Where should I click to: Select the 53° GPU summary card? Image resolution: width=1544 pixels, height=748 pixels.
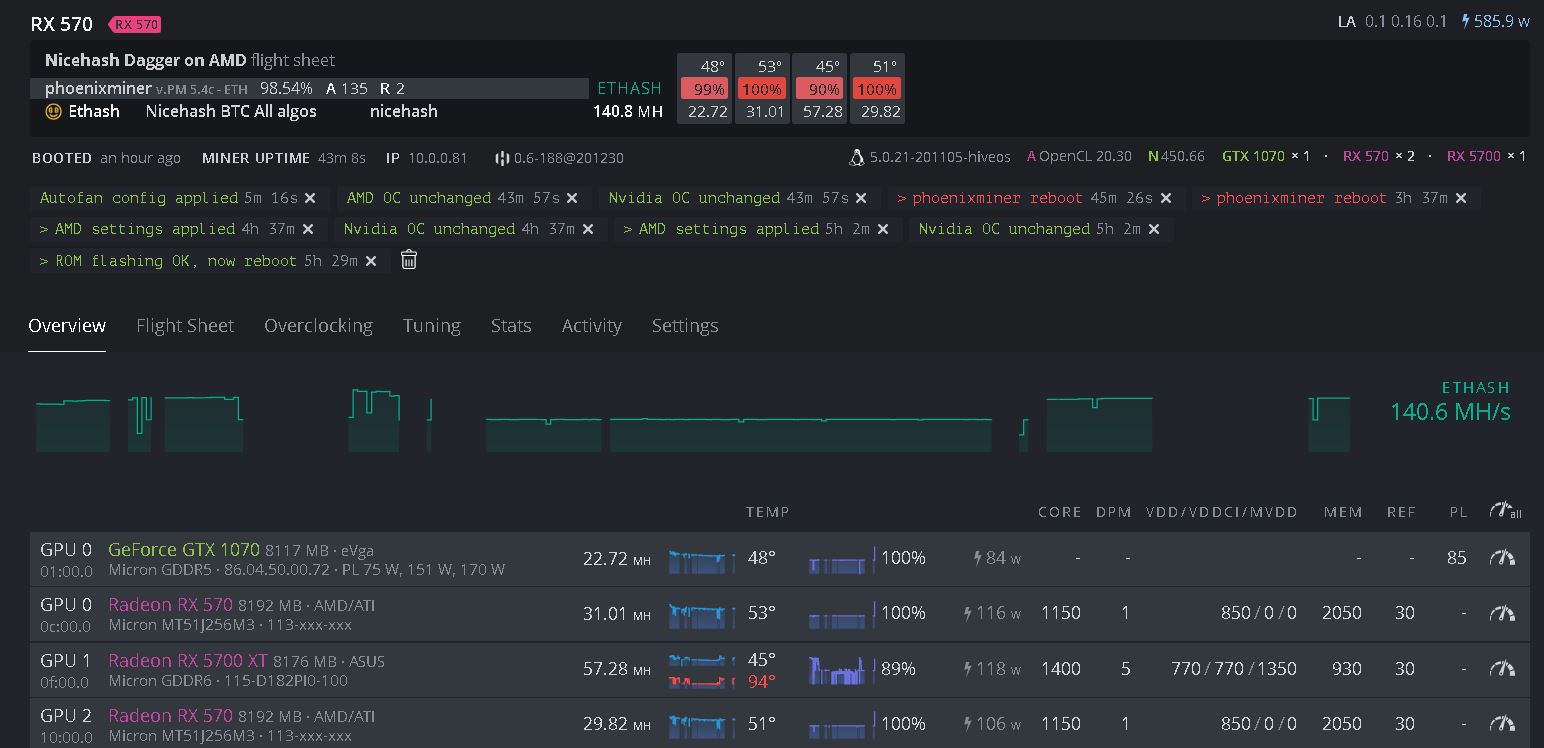[x=762, y=89]
